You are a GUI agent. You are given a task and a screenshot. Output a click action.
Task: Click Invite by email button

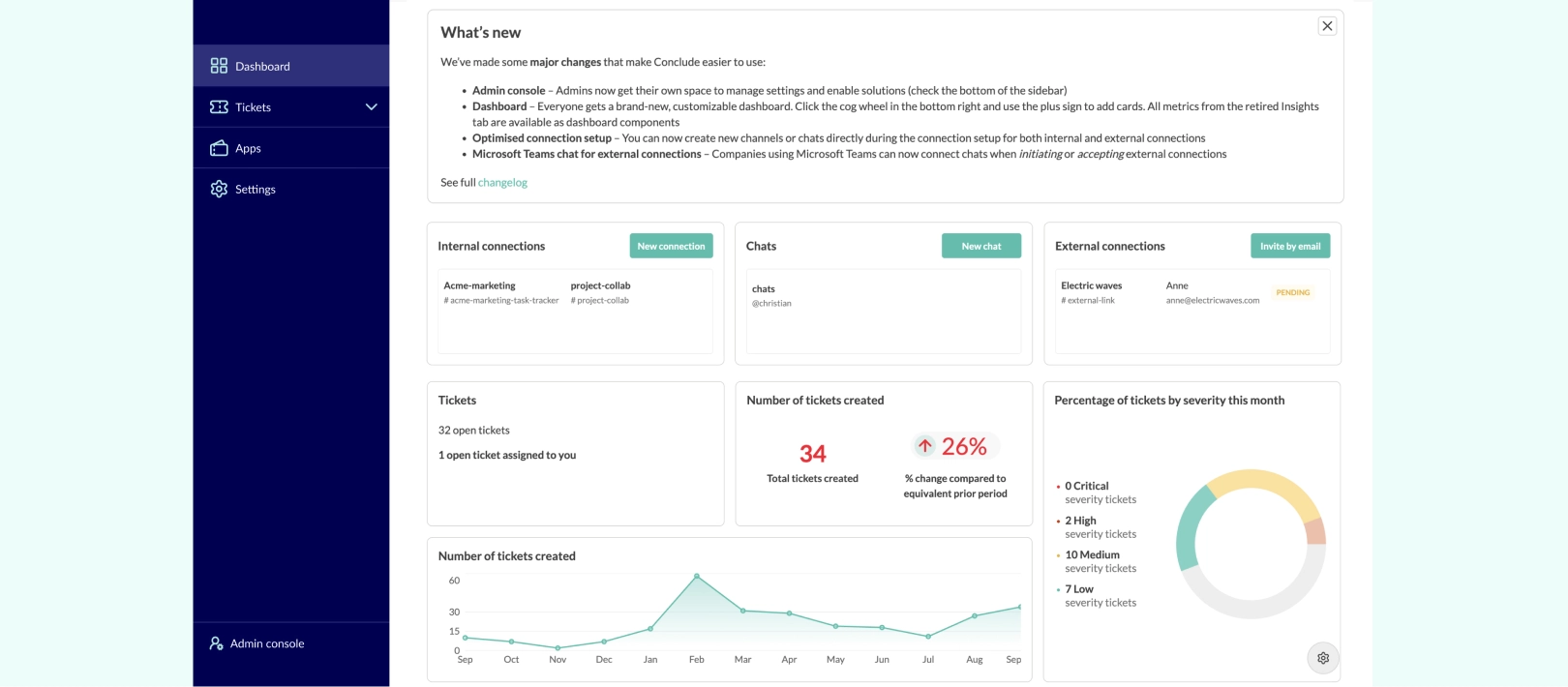tap(1289, 246)
